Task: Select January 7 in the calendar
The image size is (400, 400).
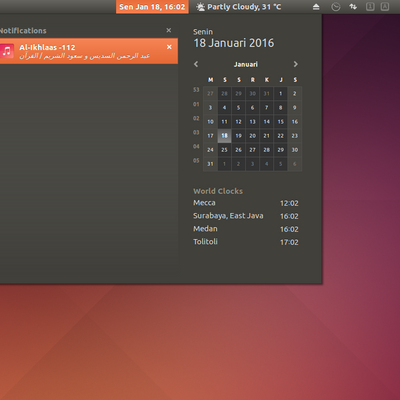Action: click(x=267, y=108)
